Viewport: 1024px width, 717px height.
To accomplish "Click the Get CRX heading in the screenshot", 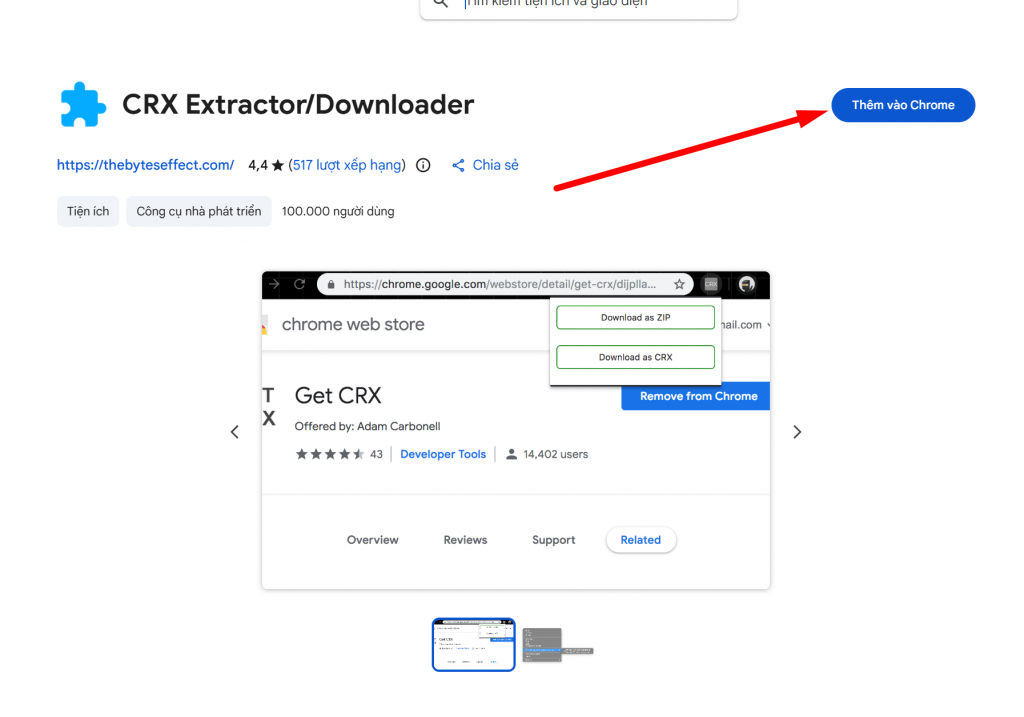I will [338, 396].
